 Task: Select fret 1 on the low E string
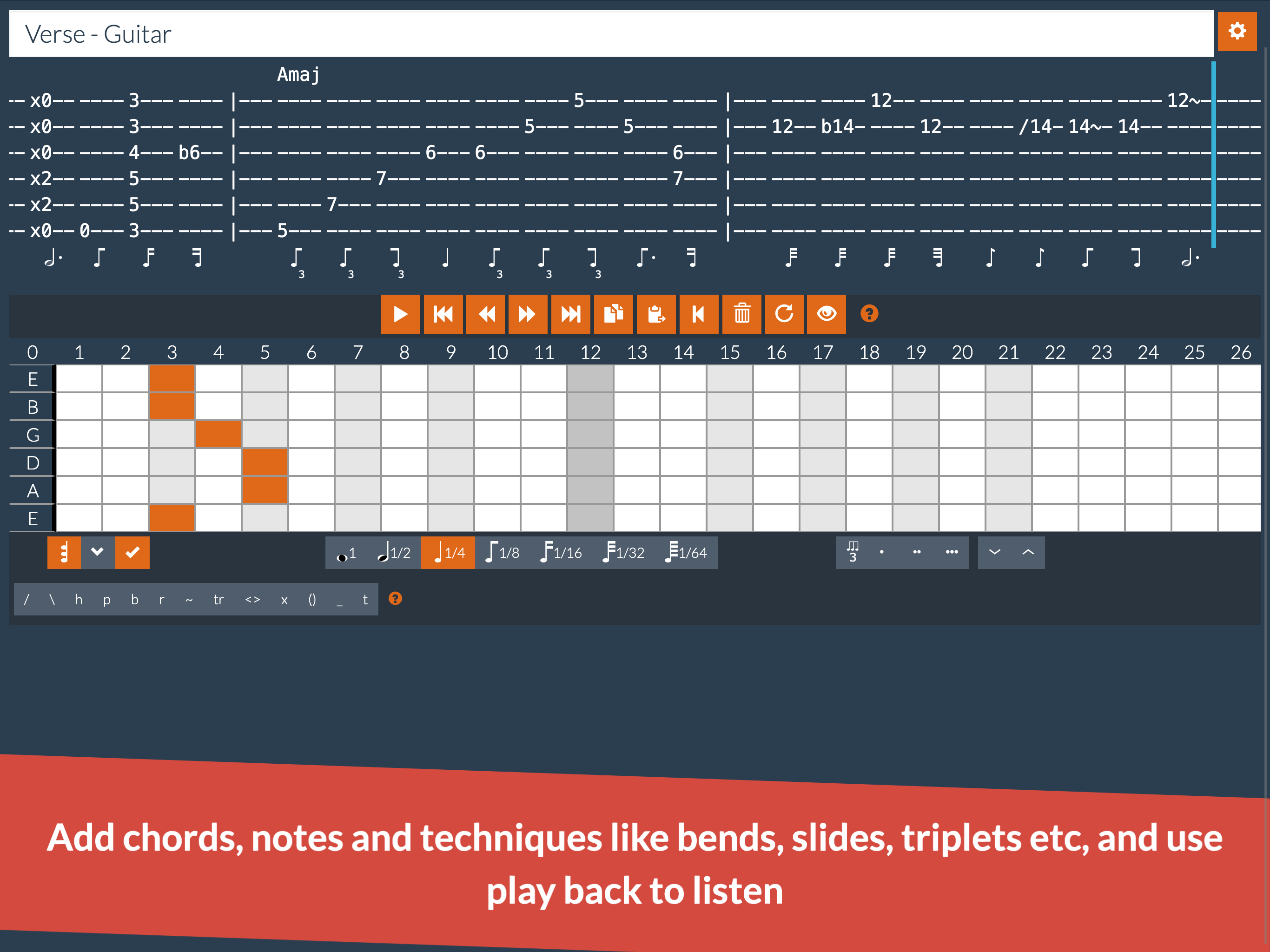pyautogui.click(x=79, y=518)
